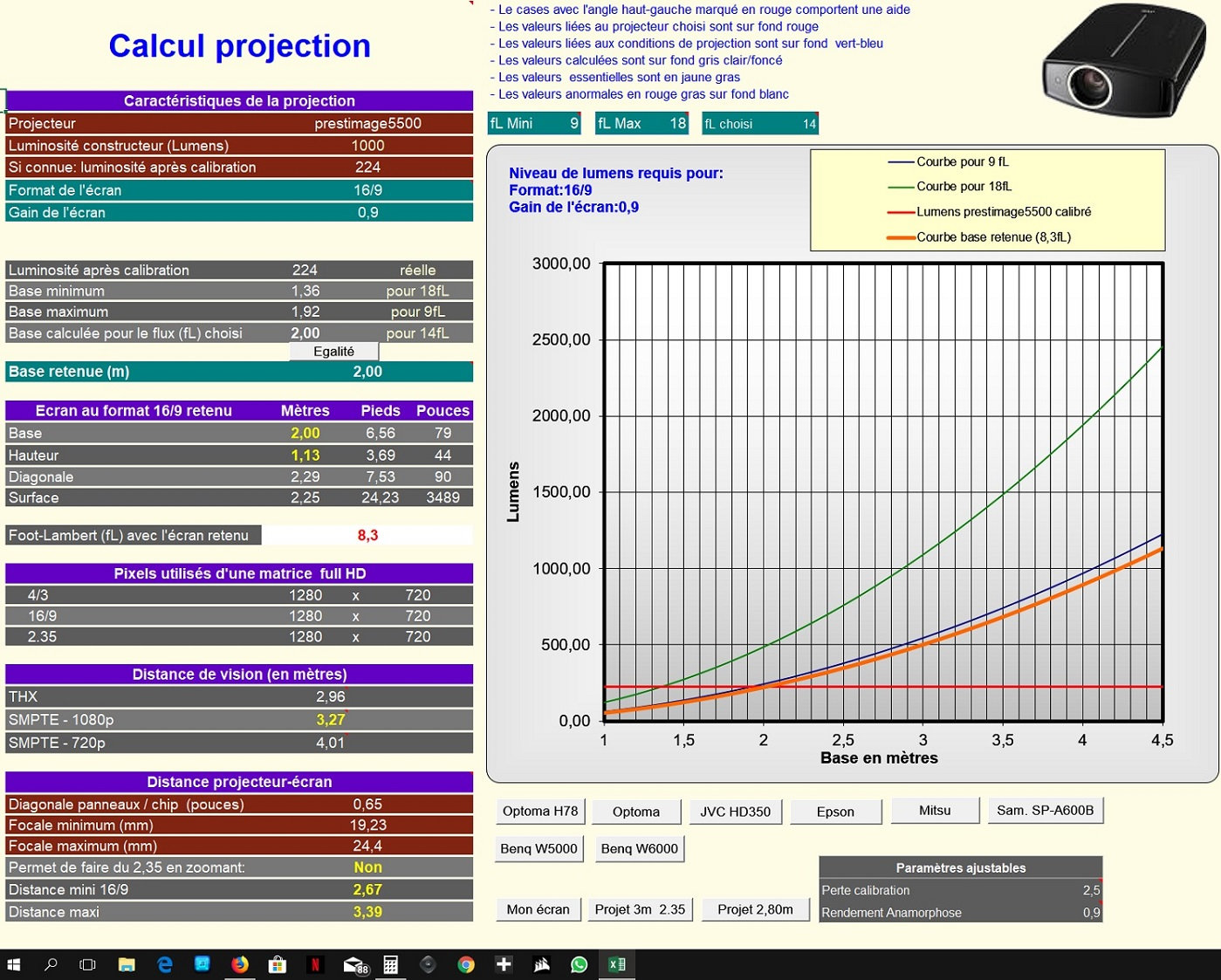Select SMPTE - 720p distance 4,01
Screen dimensions: 1221x980
(x=331, y=743)
